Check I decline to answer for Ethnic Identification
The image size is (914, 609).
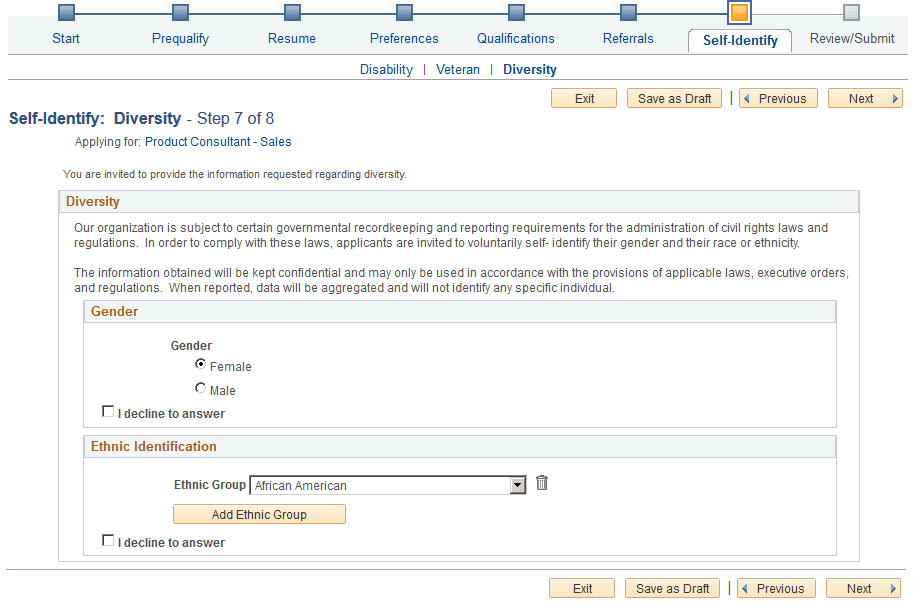coord(108,540)
